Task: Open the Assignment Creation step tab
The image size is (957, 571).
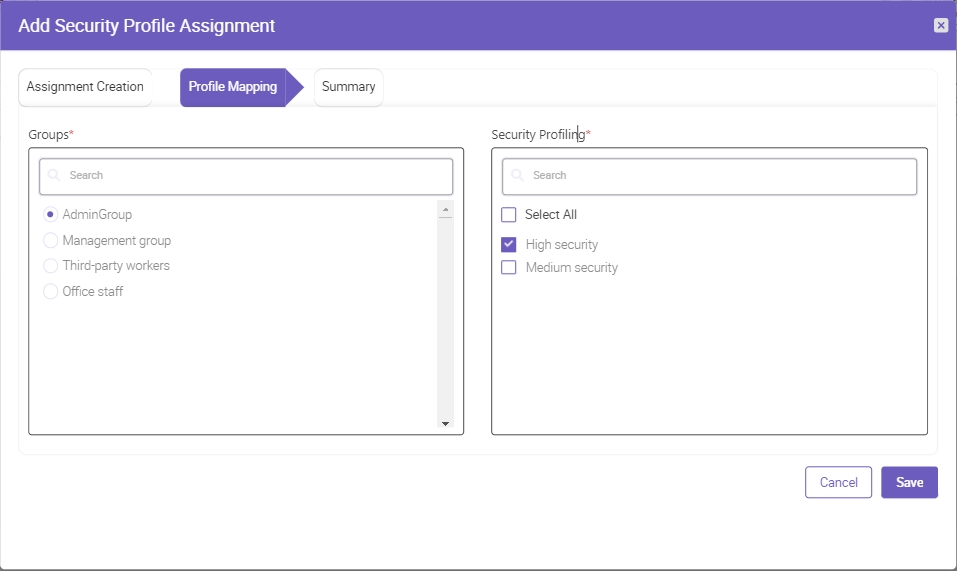Action: tap(85, 87)
